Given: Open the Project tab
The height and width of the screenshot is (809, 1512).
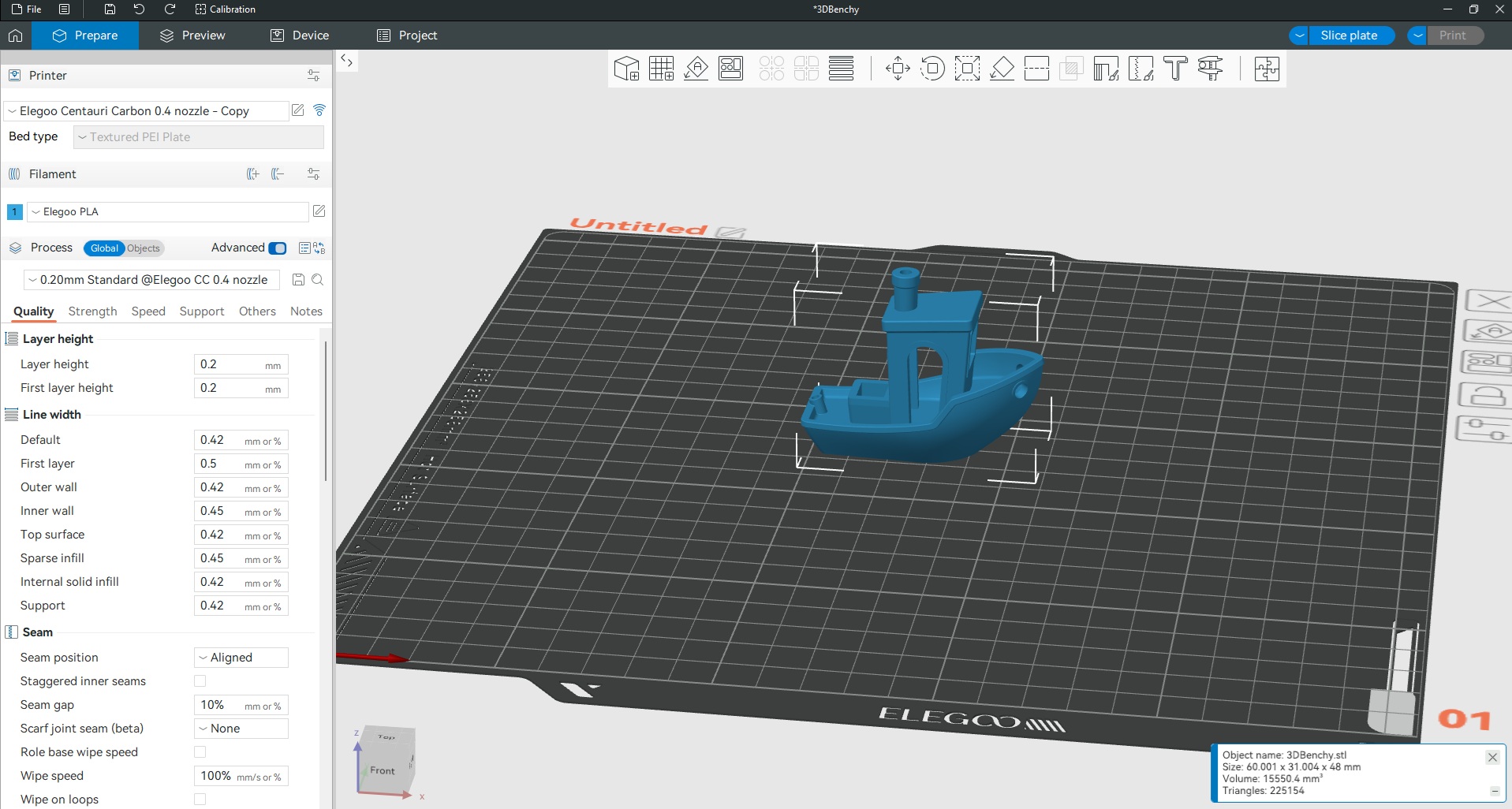Looking at the screenshot, I should coord(407,35).
